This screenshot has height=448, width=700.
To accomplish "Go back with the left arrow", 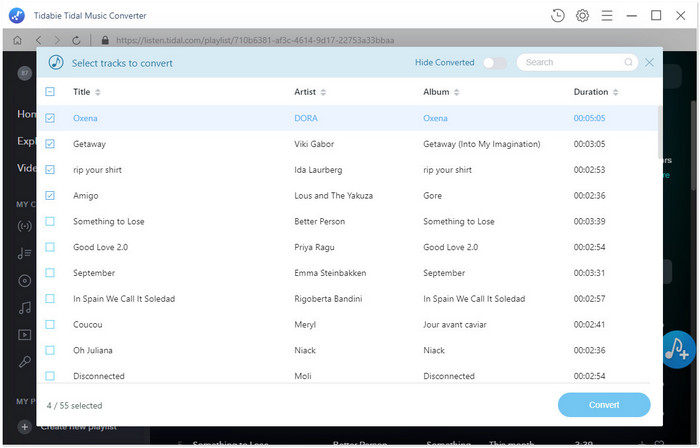I will coord(38,40).
